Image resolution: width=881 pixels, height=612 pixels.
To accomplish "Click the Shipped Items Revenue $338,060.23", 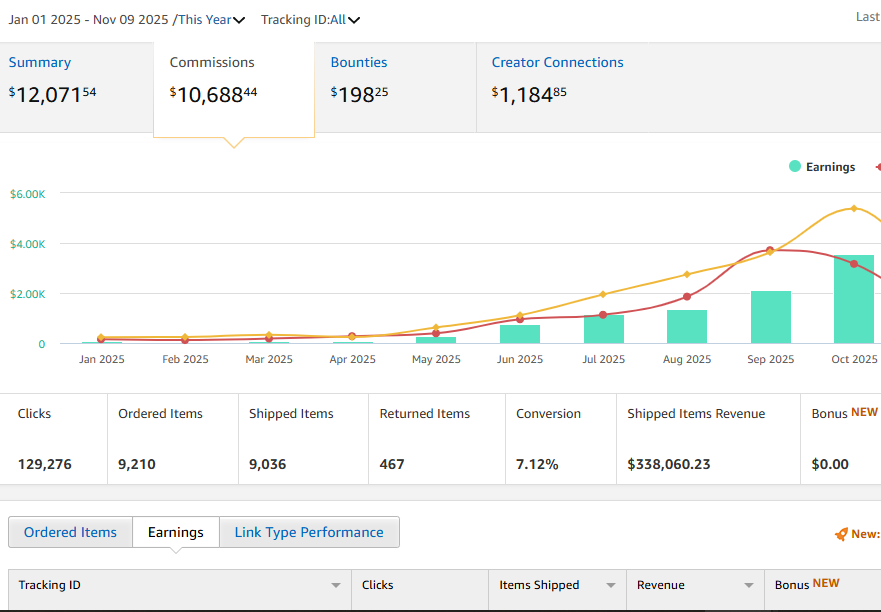I will (669, 464).
